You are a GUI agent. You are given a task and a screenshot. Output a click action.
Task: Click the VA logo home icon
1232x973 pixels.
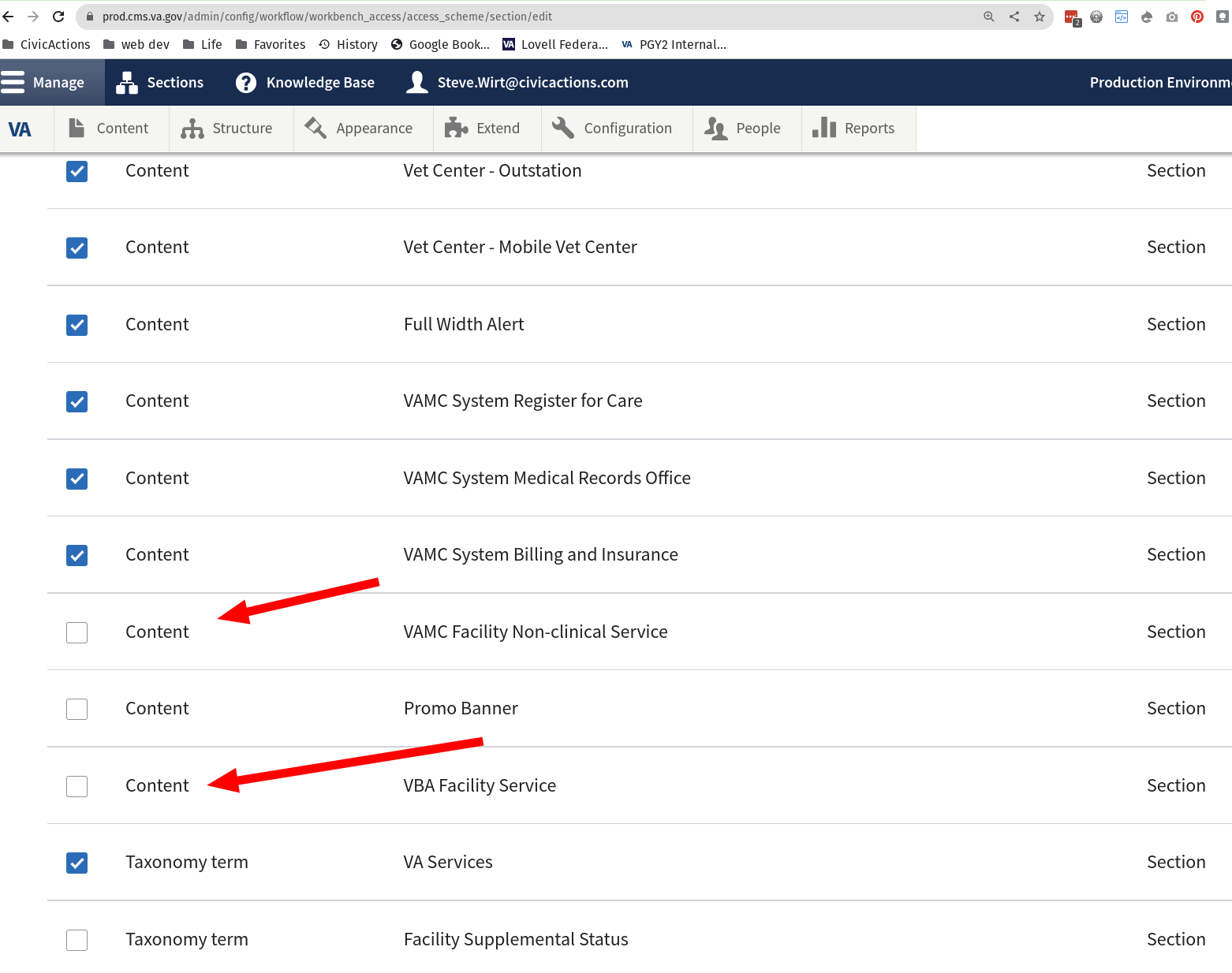click(x=20, y=129)
